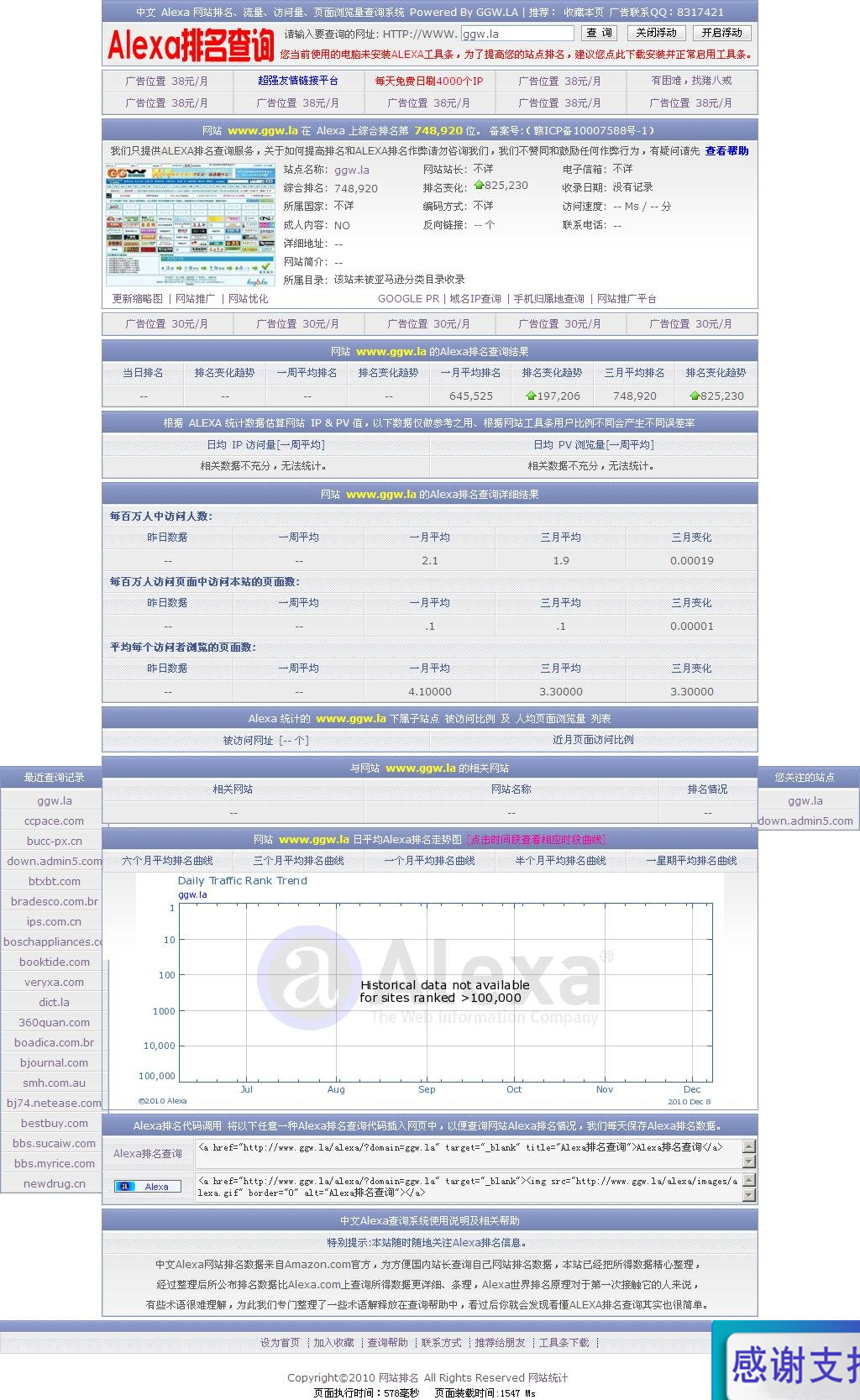860x1400 pixels.
Task: Open 360quan.com in recent queries
Action: (55, 1023)
